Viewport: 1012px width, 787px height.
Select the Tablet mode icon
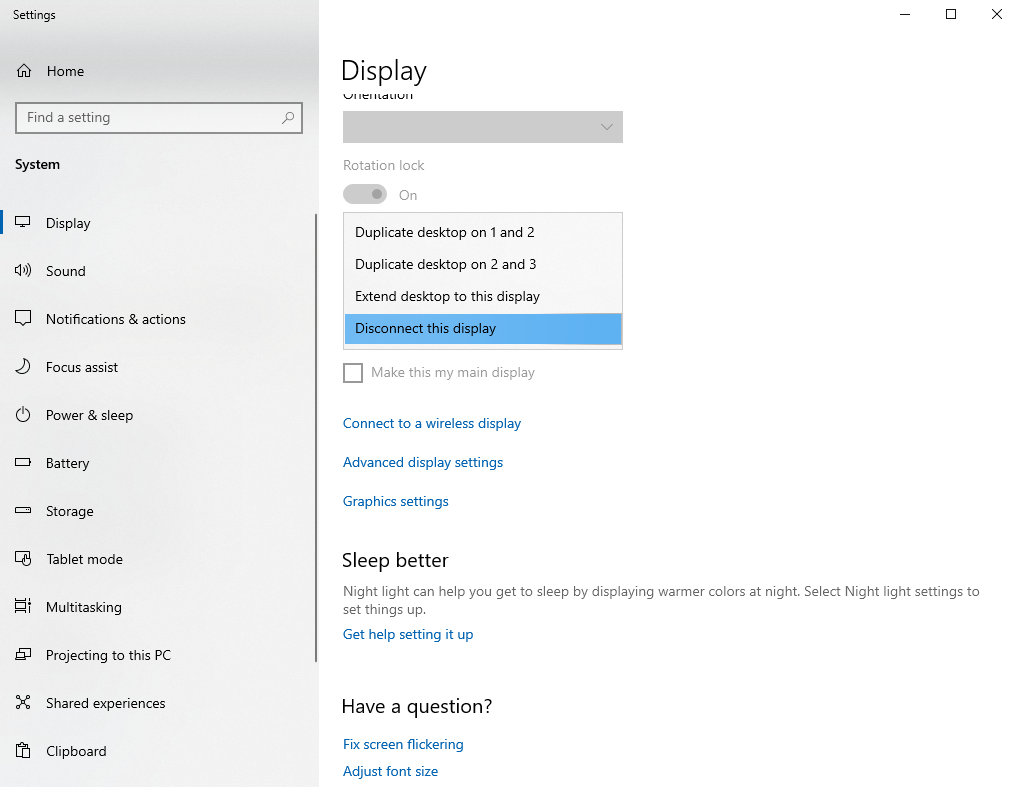click(23, 559)
